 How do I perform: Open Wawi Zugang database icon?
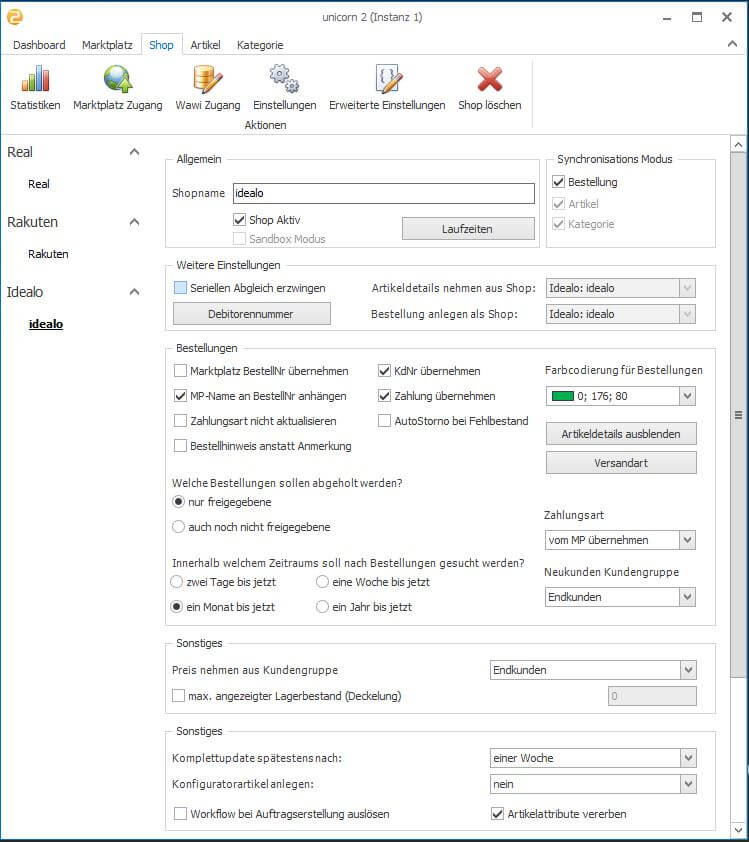click(x=207, y=79)
